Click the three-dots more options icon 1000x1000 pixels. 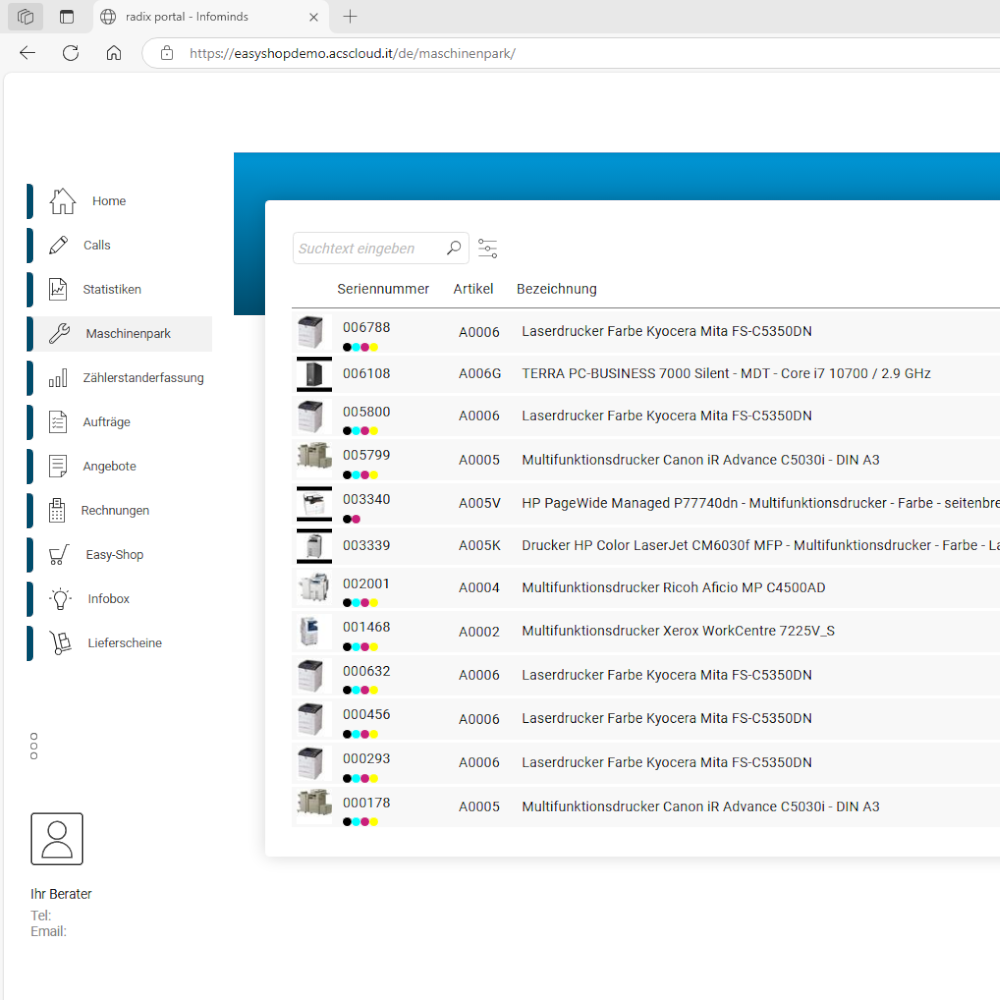tap(34, 746)
